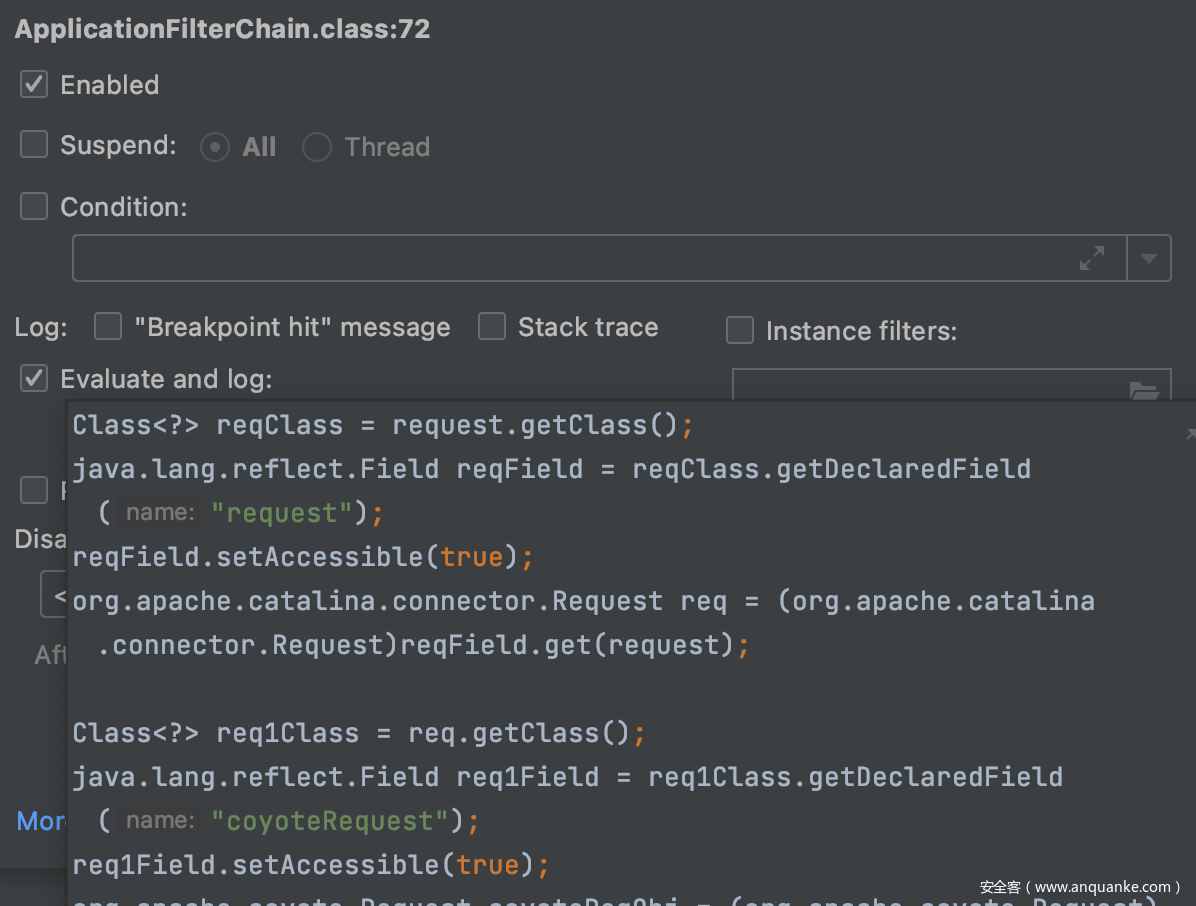Disable the Evaluate and log checkbox

tap(34, 379)
